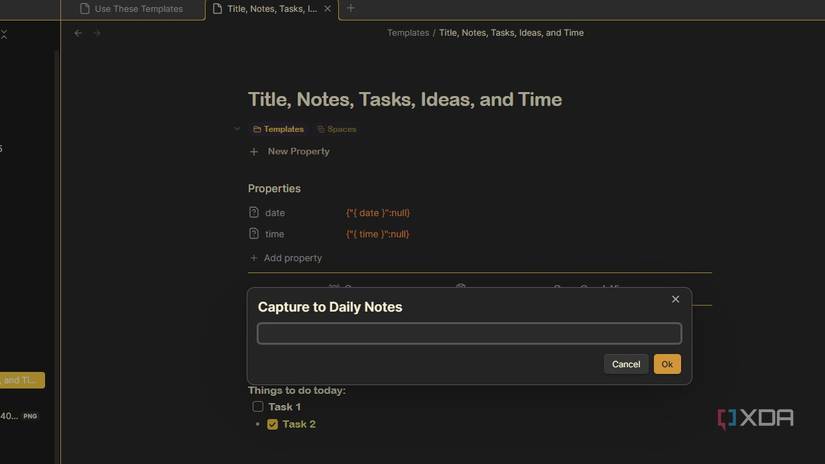Confirm capture with Ok button
This screenshot has width=825, height=464.
pos(667,364)
